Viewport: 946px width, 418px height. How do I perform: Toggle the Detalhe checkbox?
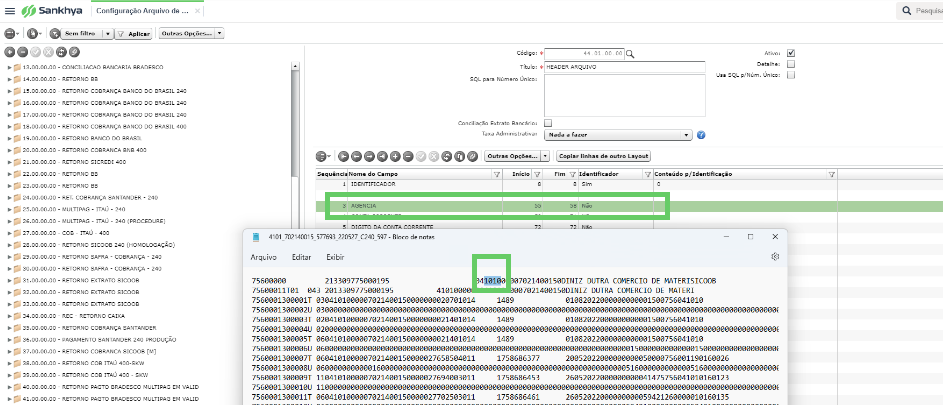point(791,64)
